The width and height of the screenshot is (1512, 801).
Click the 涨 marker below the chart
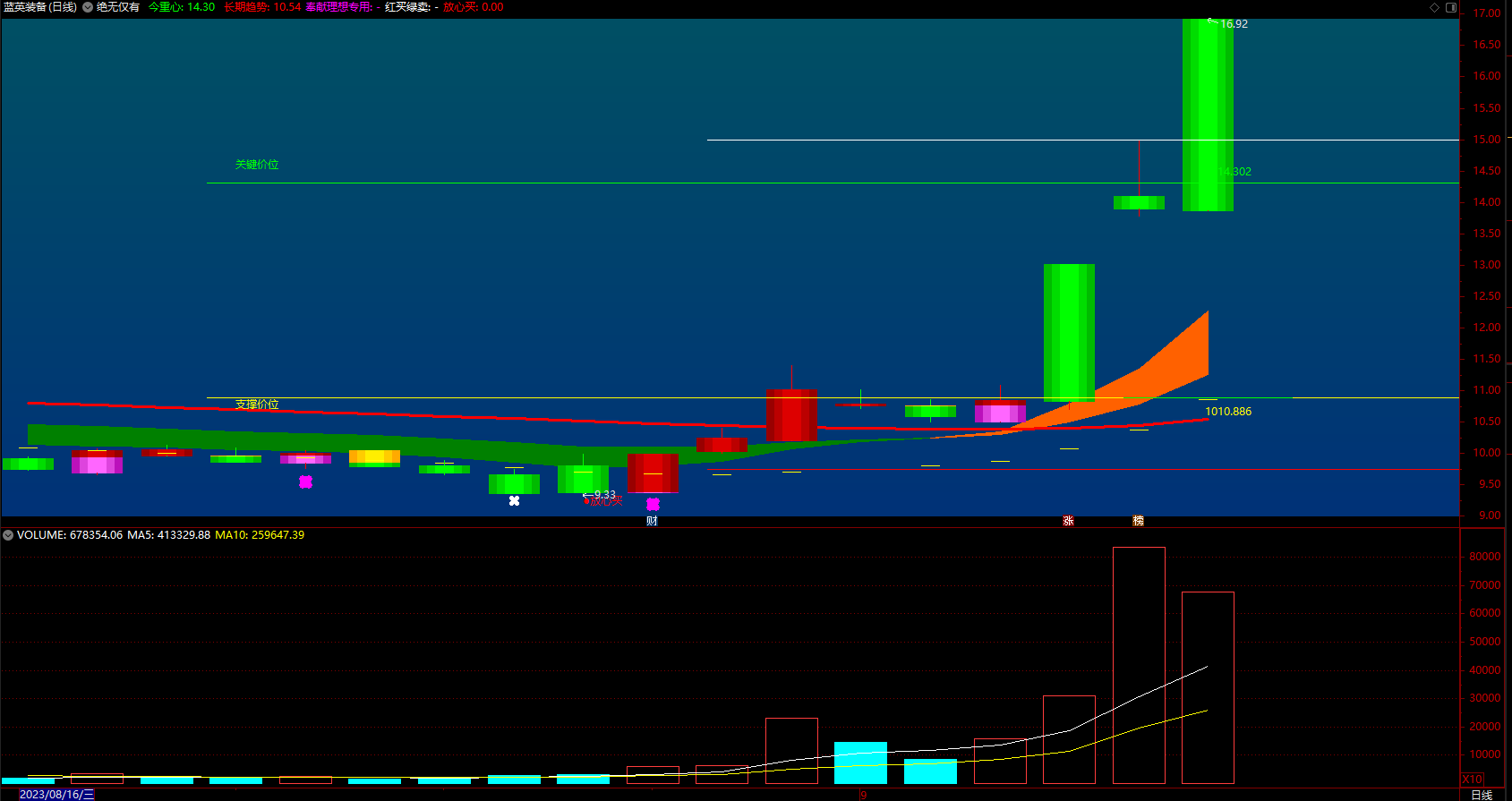point(1068,521)
